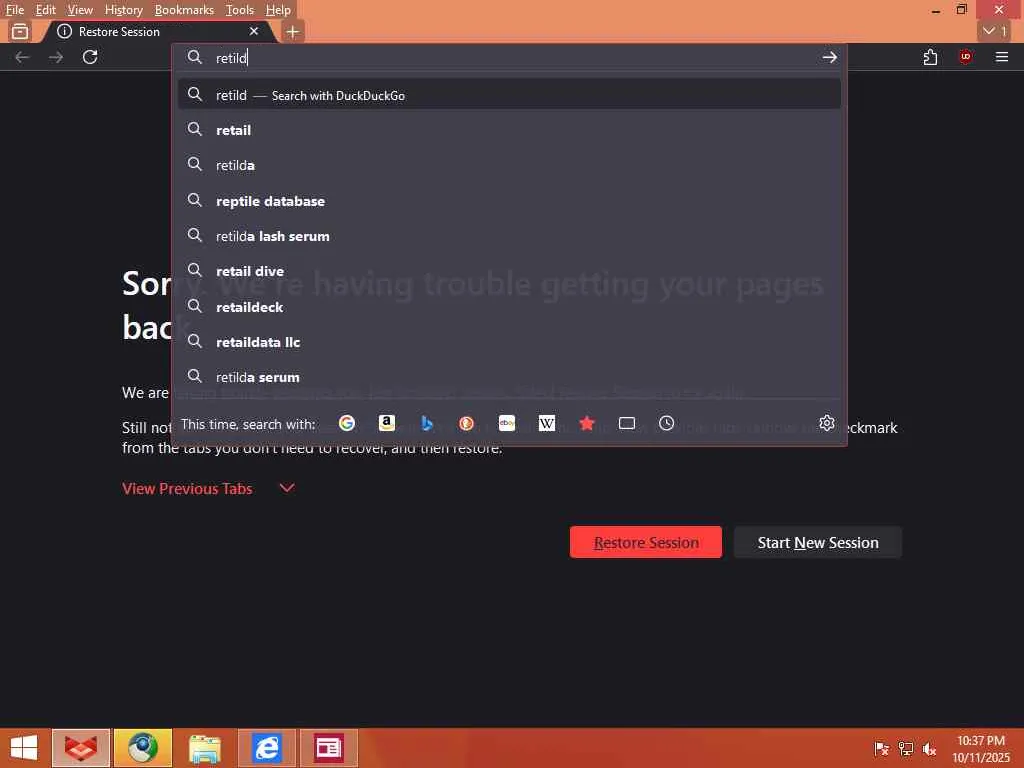Click the go arrow in address bar
This screenshot has width=1024, height=768.
click(829, 57)
